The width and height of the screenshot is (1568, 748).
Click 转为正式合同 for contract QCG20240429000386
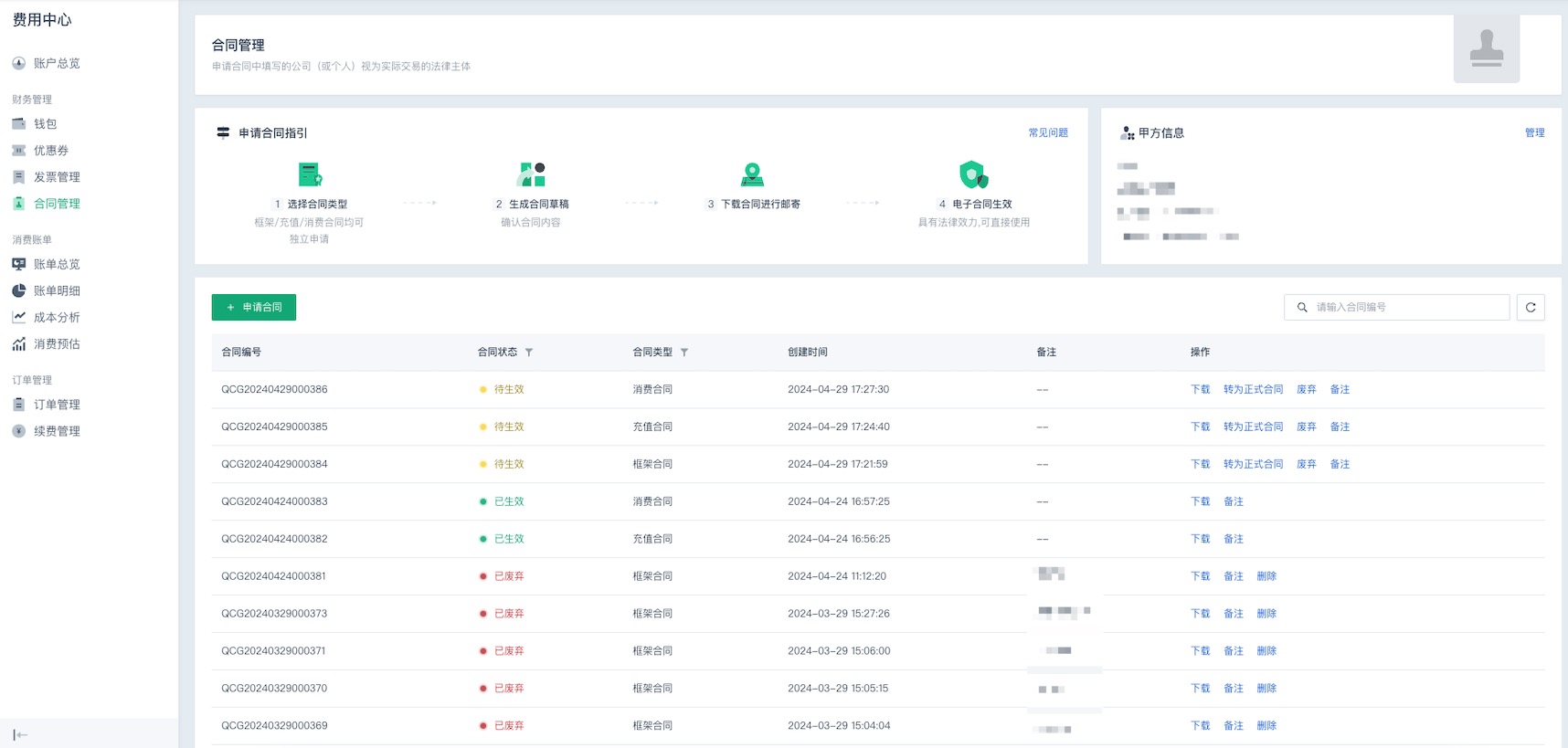[x=1253, y=390]
